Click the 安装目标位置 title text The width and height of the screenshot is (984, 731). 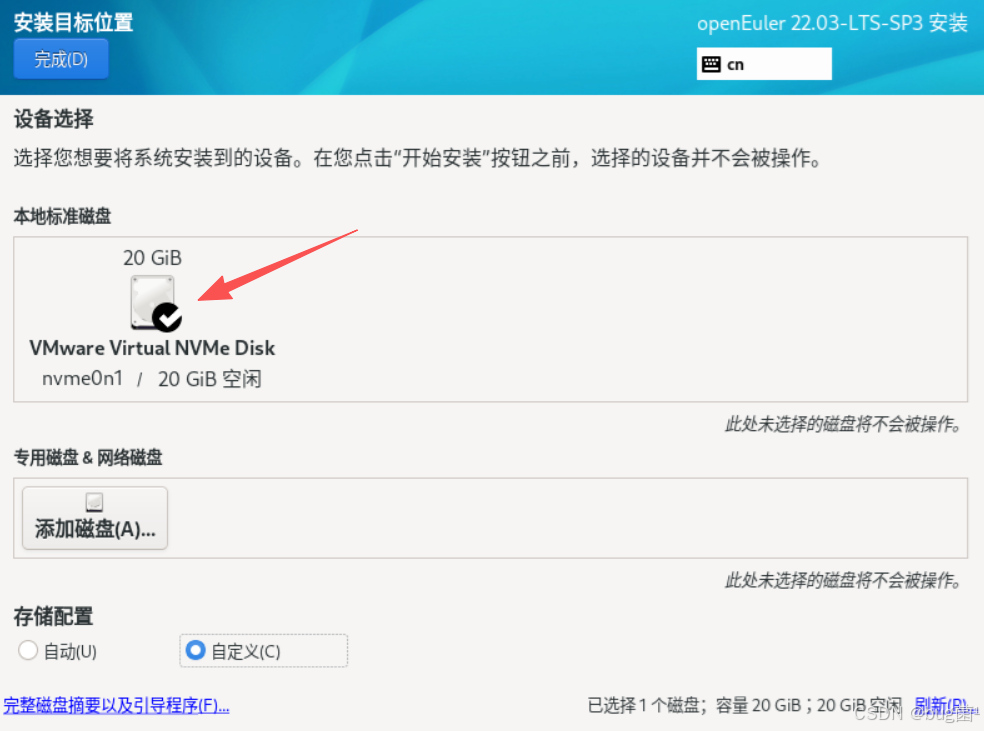(73, 23)
